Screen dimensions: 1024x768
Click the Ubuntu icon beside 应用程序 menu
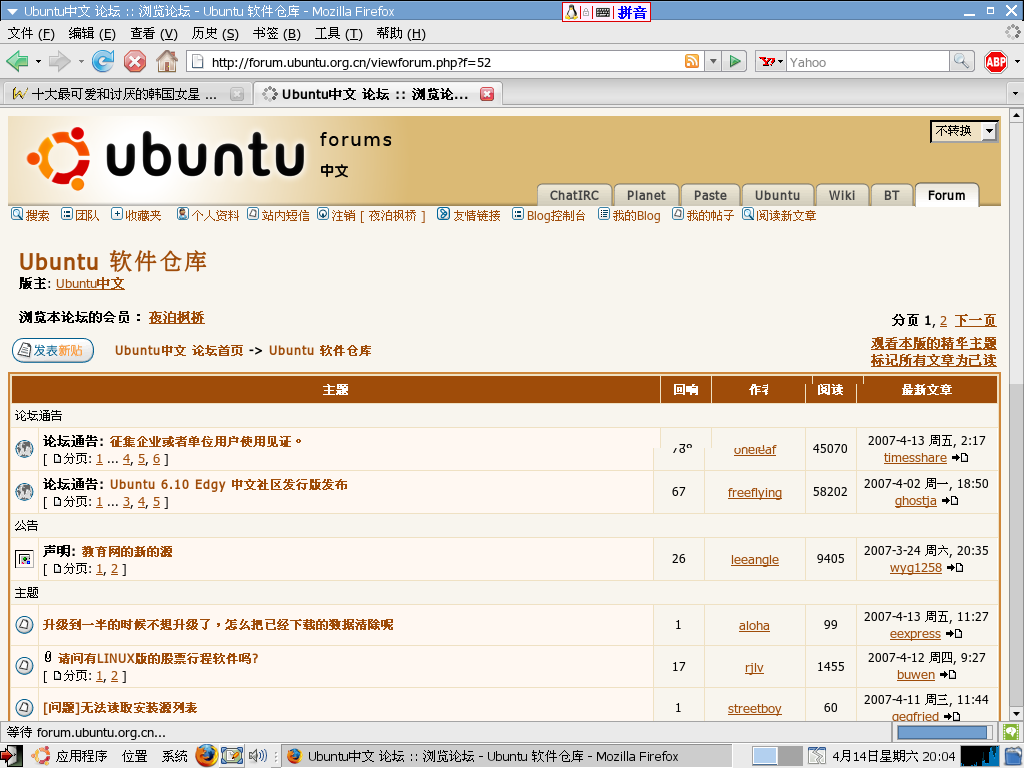(40, 756)
